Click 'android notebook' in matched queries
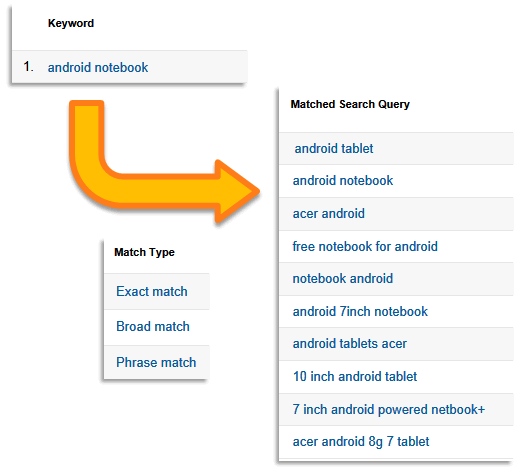 click(x=343, y=180)
